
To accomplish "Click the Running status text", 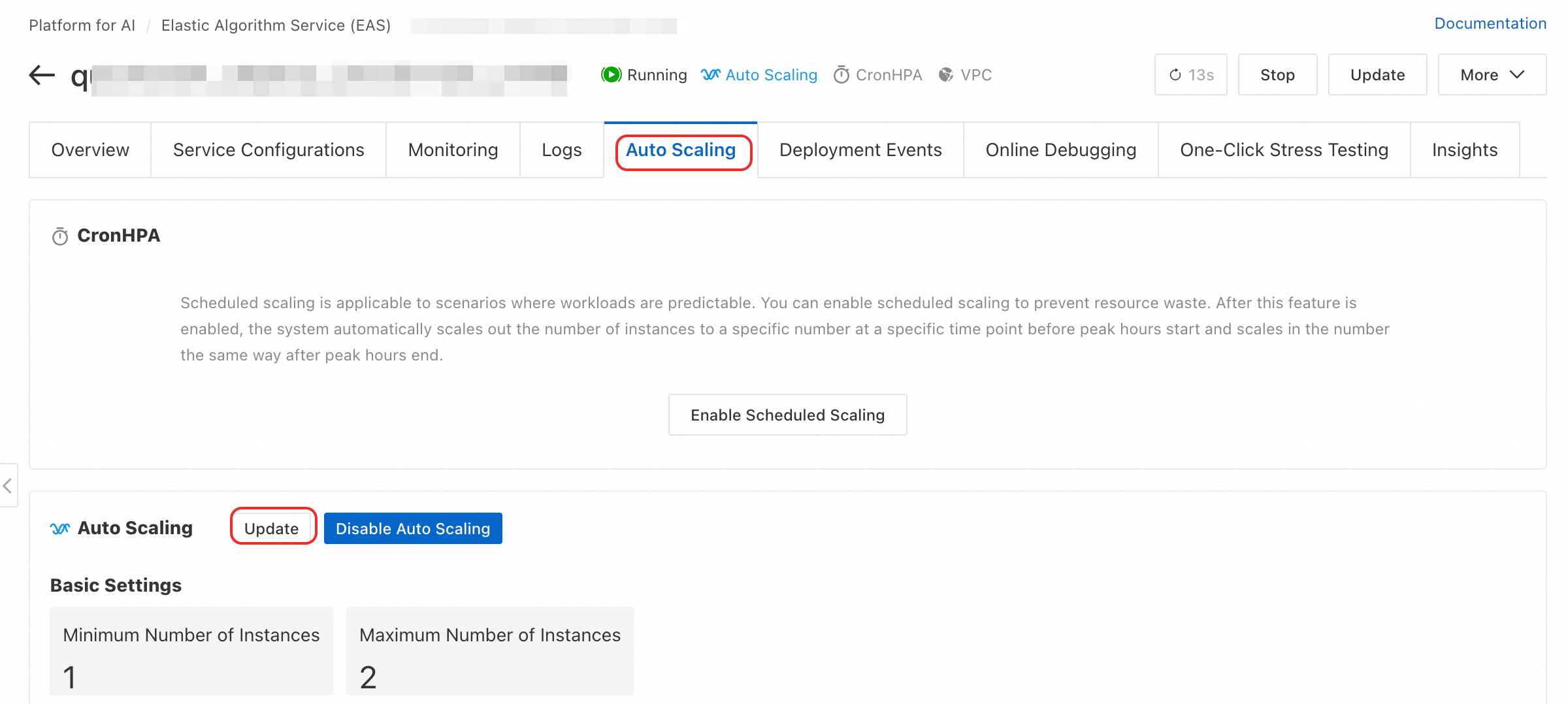I will [x=657, y=75].
